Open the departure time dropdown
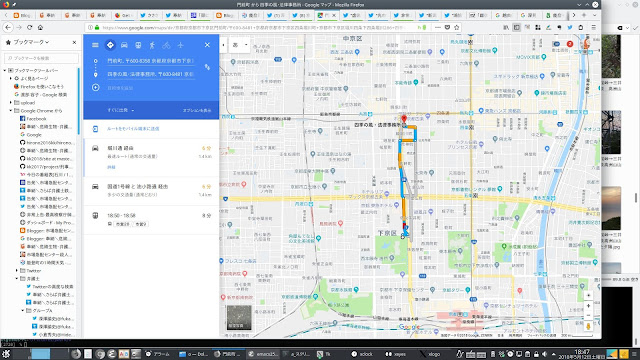This screenshot has height=360, width=640. coord(121,110)
